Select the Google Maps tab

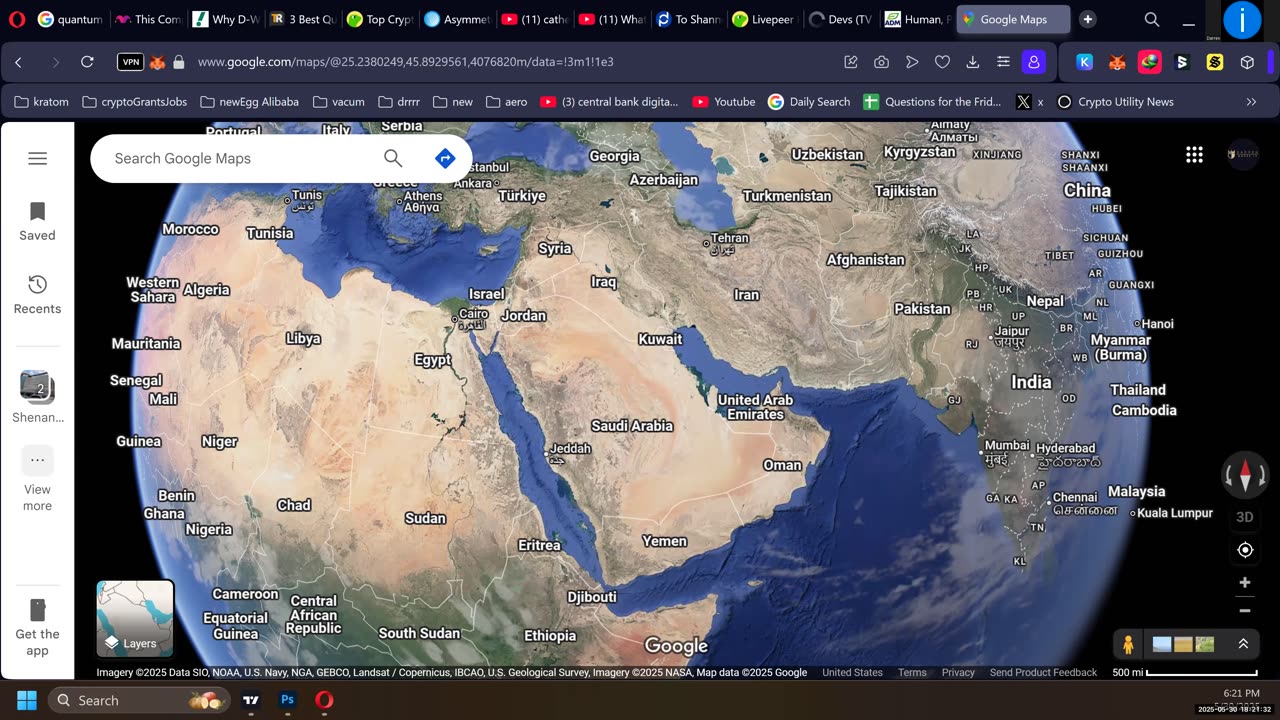pyautogui.click(x=1013, y=19)
